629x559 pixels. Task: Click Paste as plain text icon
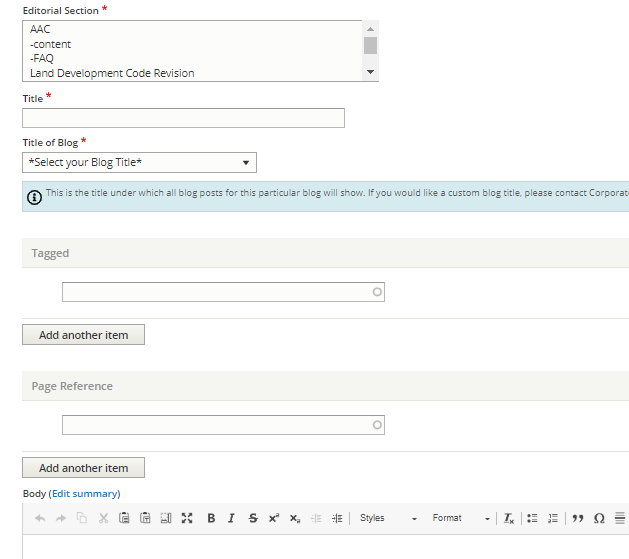pyautogui.click(x=145, y=518)
